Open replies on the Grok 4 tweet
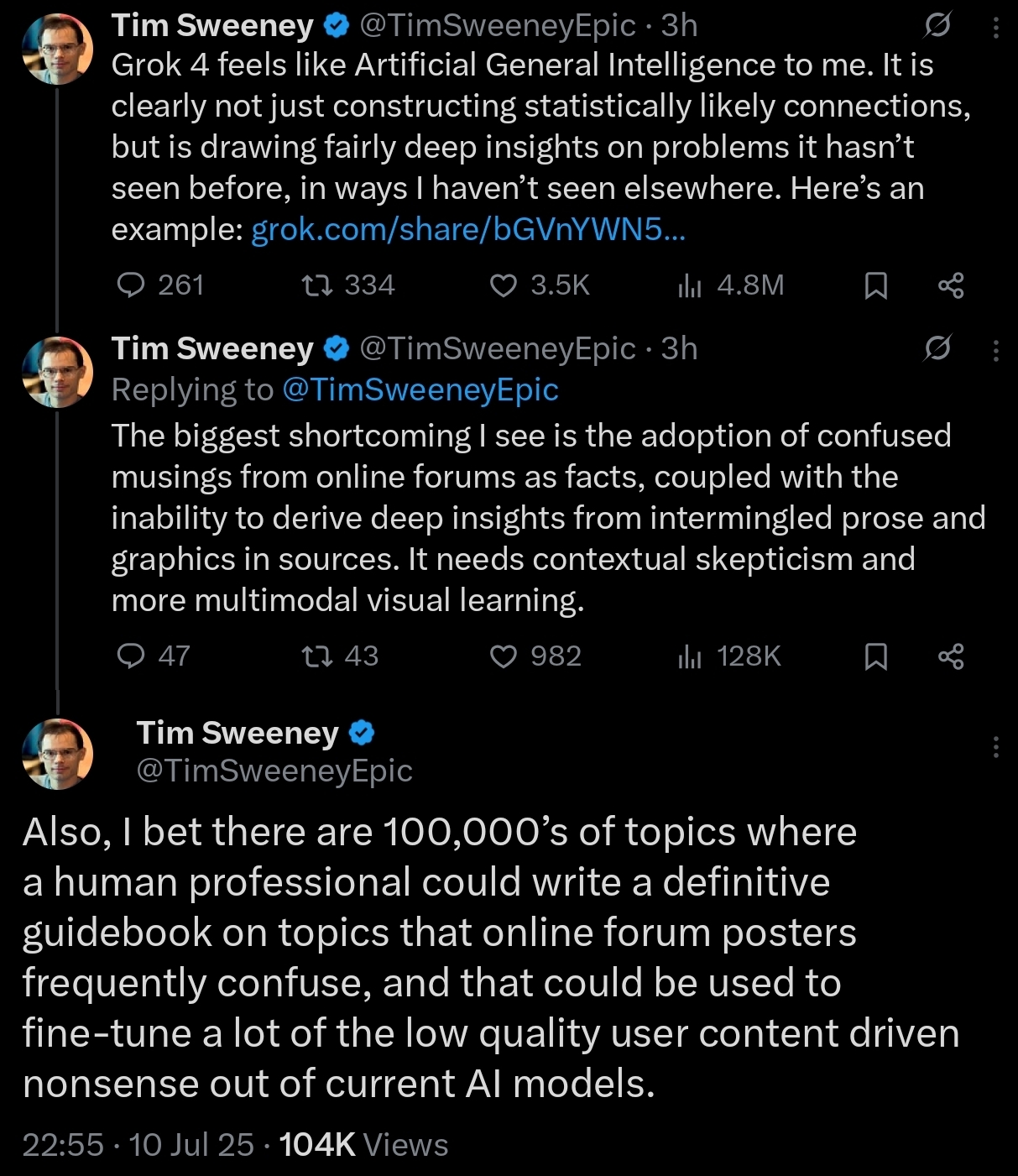Screen dimensions: 1018x1176 click(159, 286)
